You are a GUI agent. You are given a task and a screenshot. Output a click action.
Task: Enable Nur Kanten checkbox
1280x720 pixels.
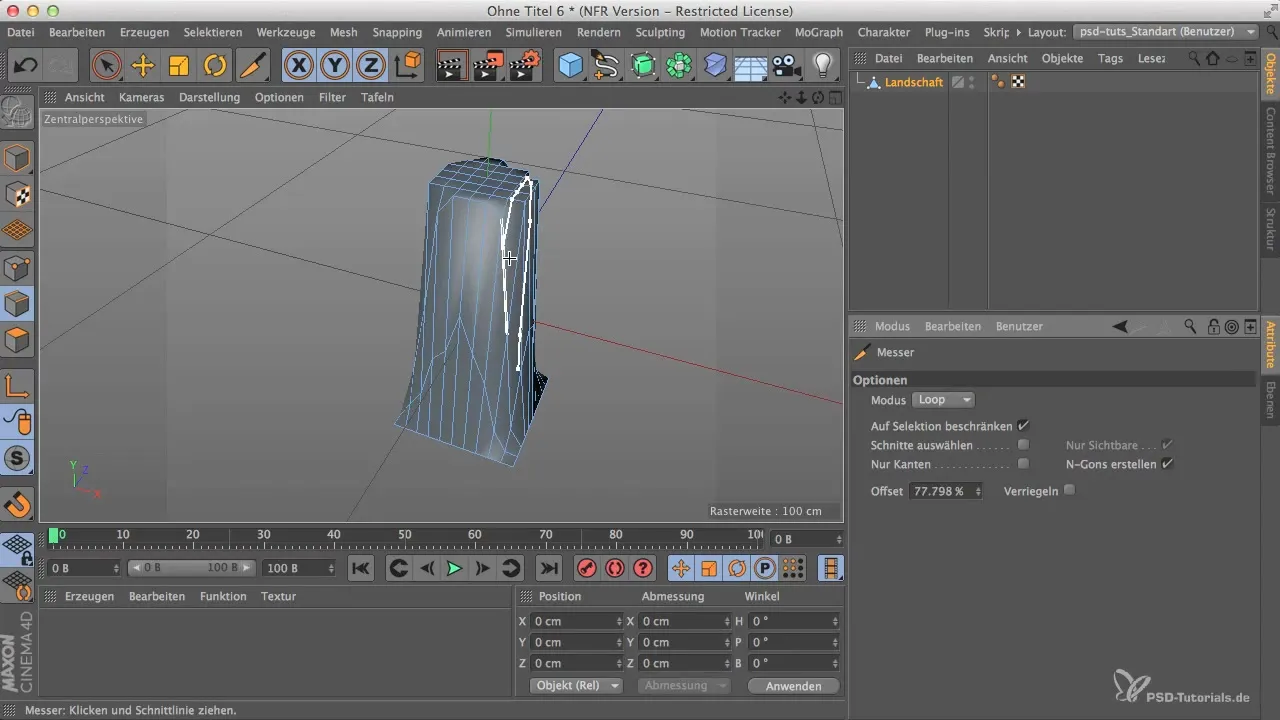1023,464
